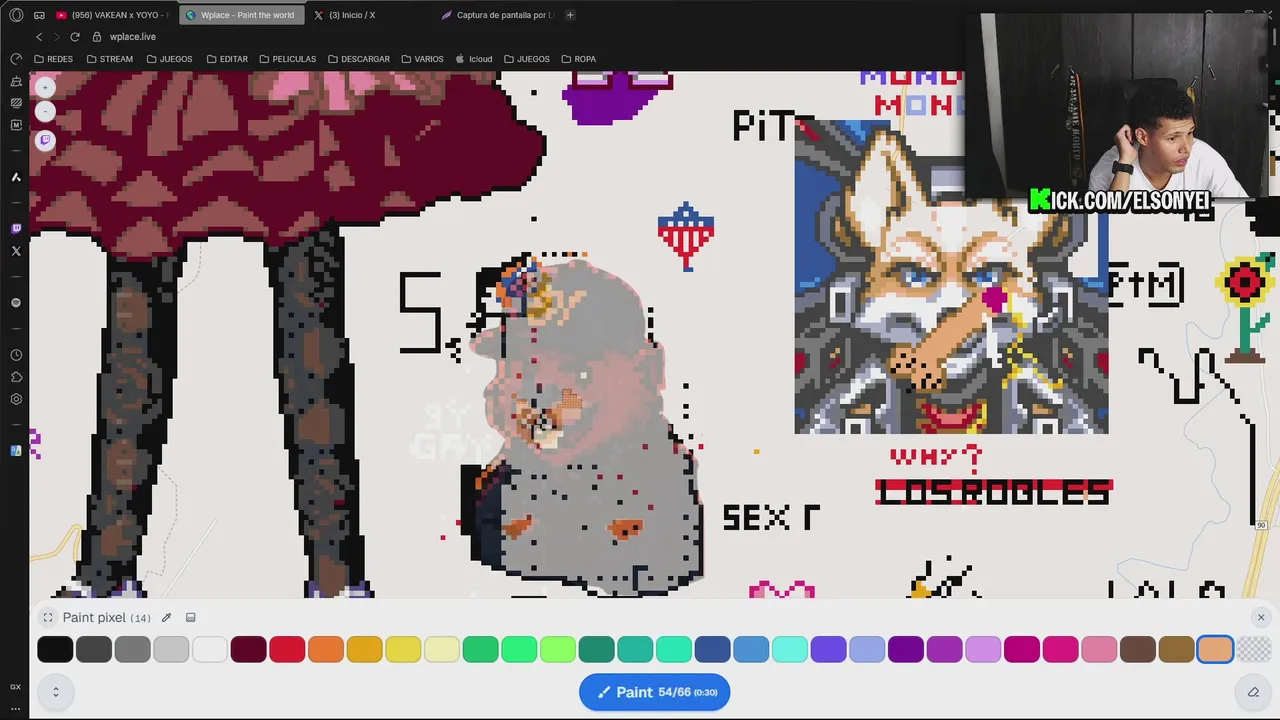Pick the black color swatch

[x=55, y=650]
